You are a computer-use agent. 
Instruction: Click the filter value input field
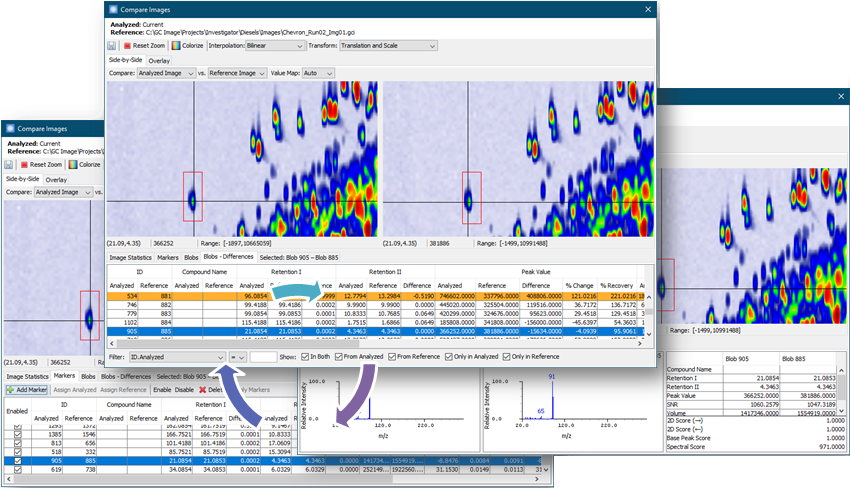263,356
